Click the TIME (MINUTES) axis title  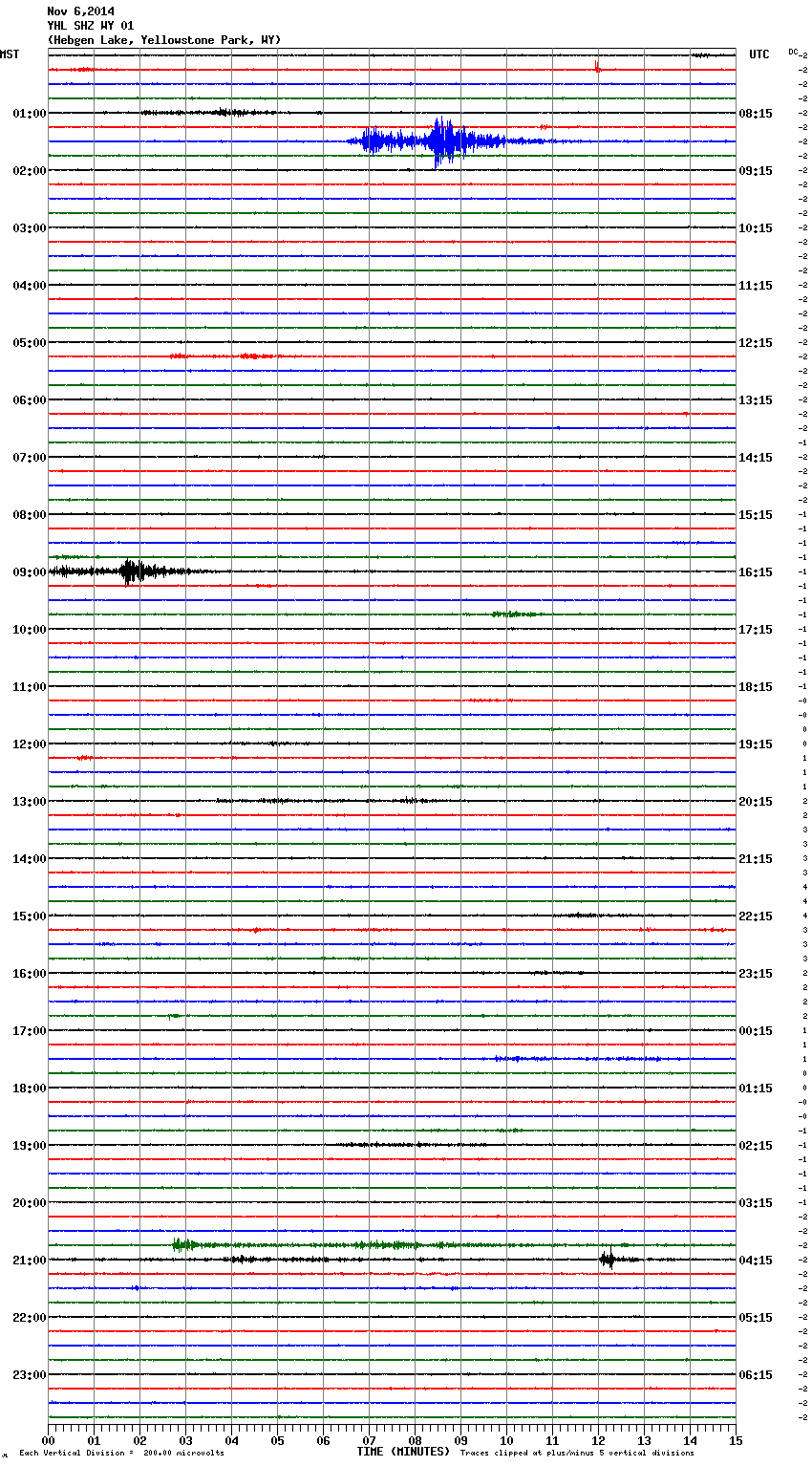click(403, 1452)
